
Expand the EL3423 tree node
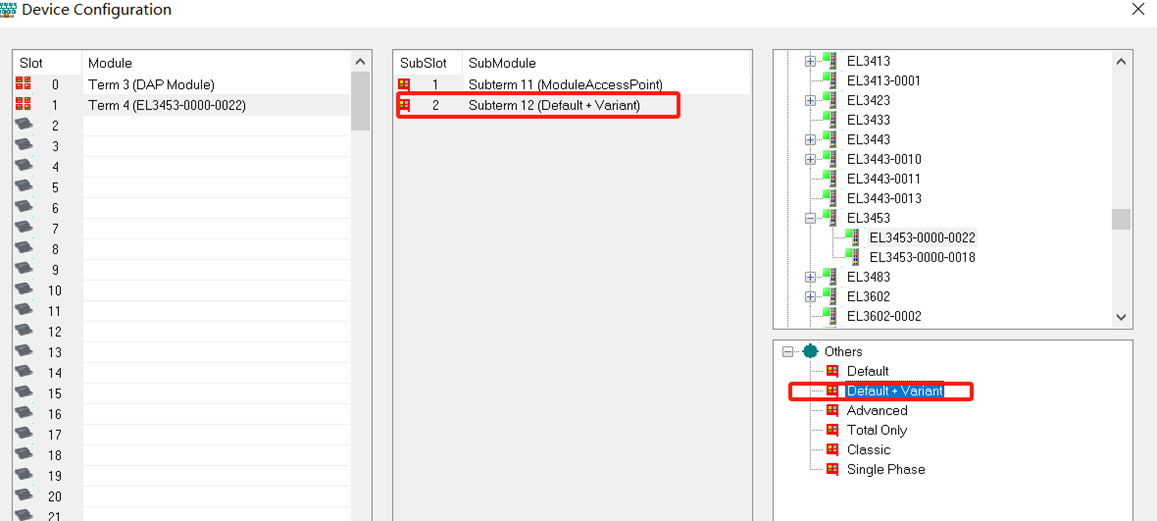click(810, 100)
